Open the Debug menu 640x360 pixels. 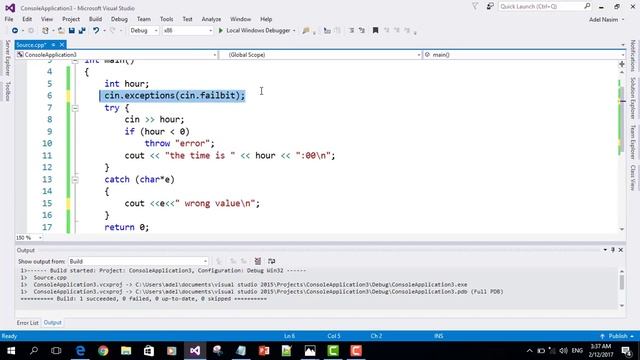(x=119, y=19)
